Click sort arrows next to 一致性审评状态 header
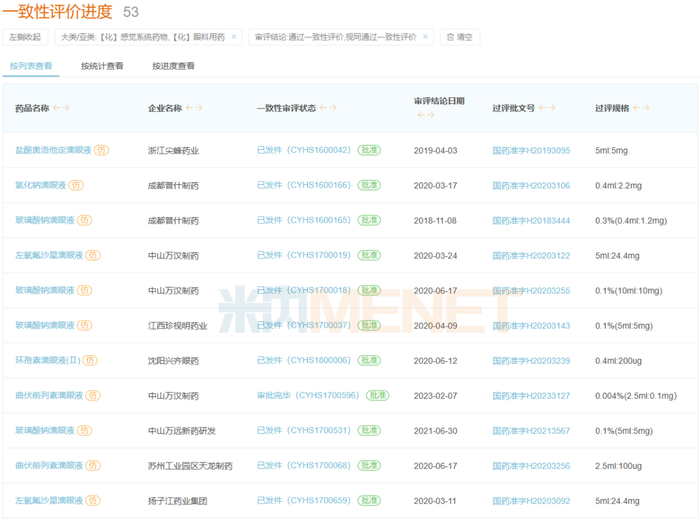700x519 pixels. 328,108
